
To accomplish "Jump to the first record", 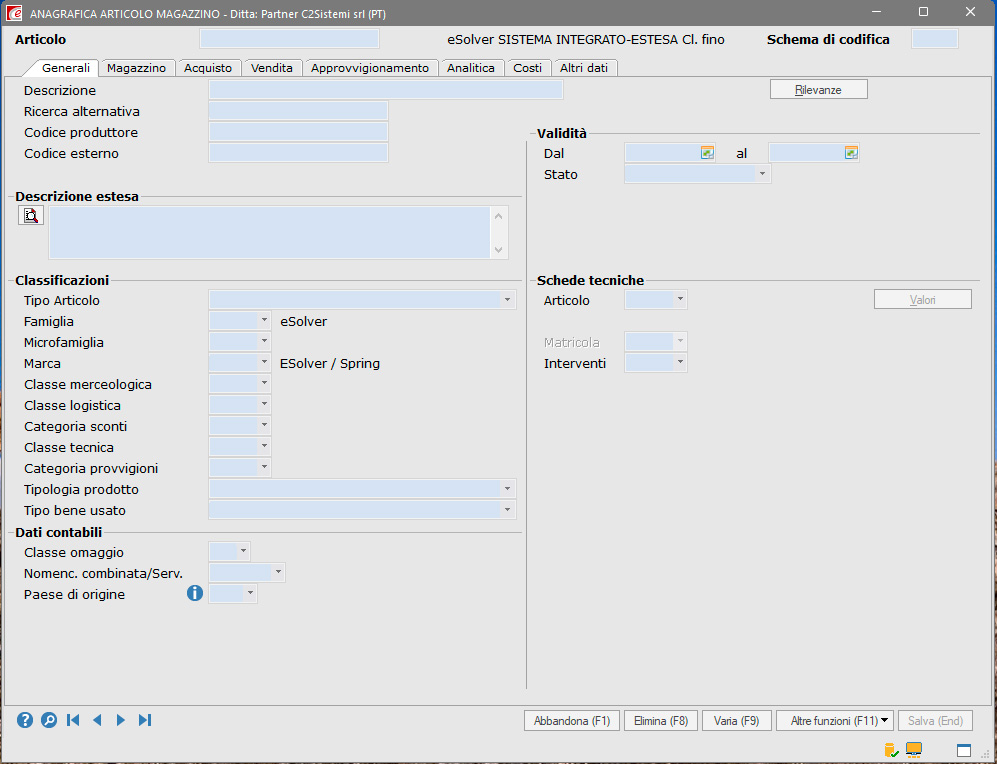I will point(73,720).
